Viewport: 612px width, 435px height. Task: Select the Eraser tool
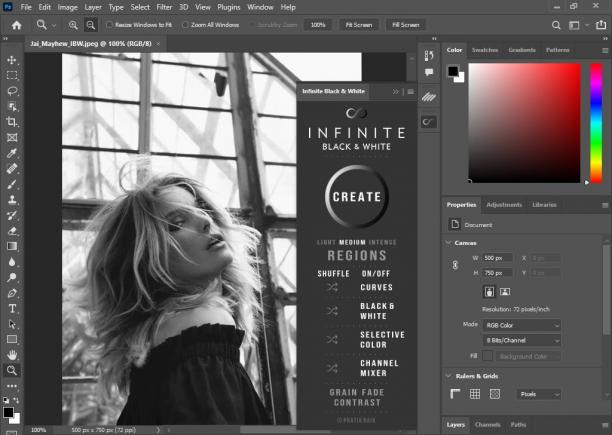tap(12, 231)
